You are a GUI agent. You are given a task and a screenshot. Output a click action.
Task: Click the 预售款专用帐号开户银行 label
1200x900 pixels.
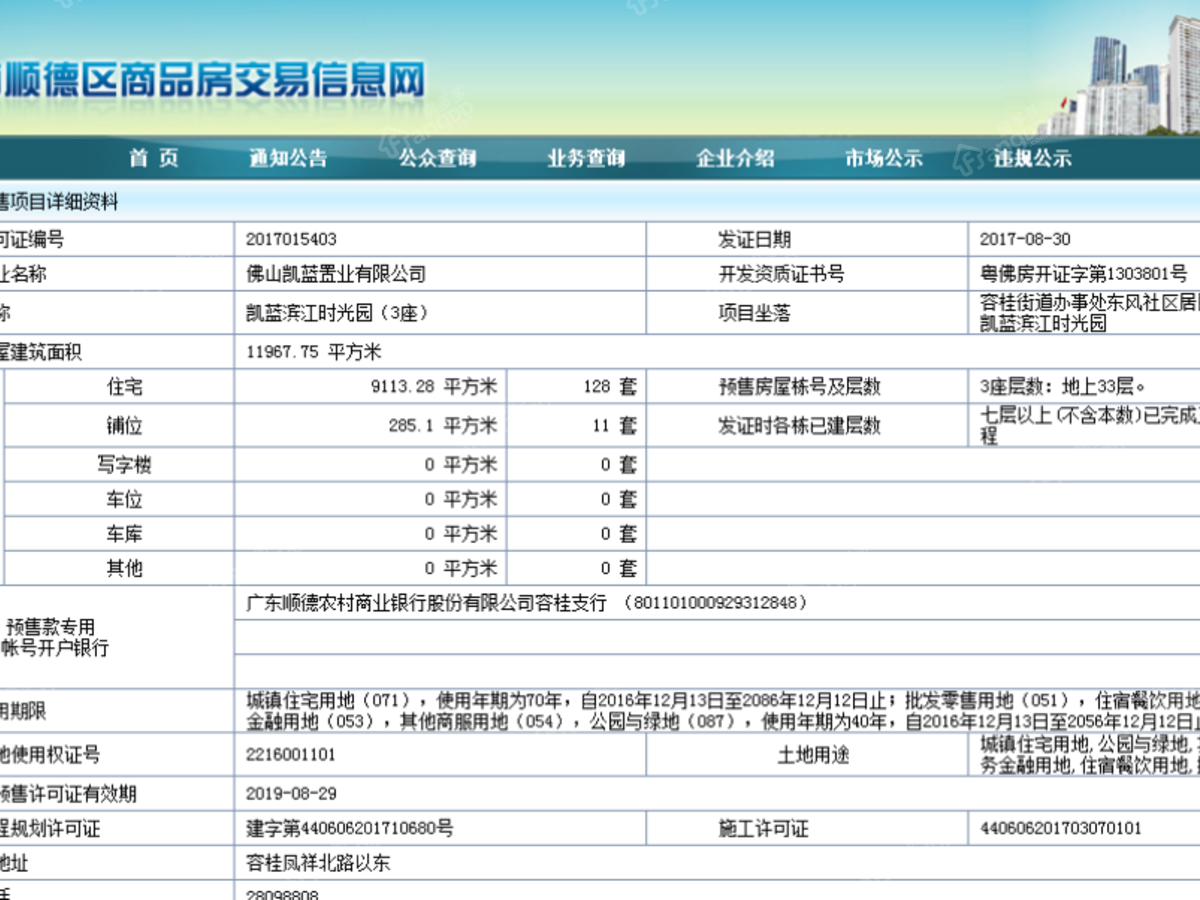pyautogui.click(x=55, y=638)
